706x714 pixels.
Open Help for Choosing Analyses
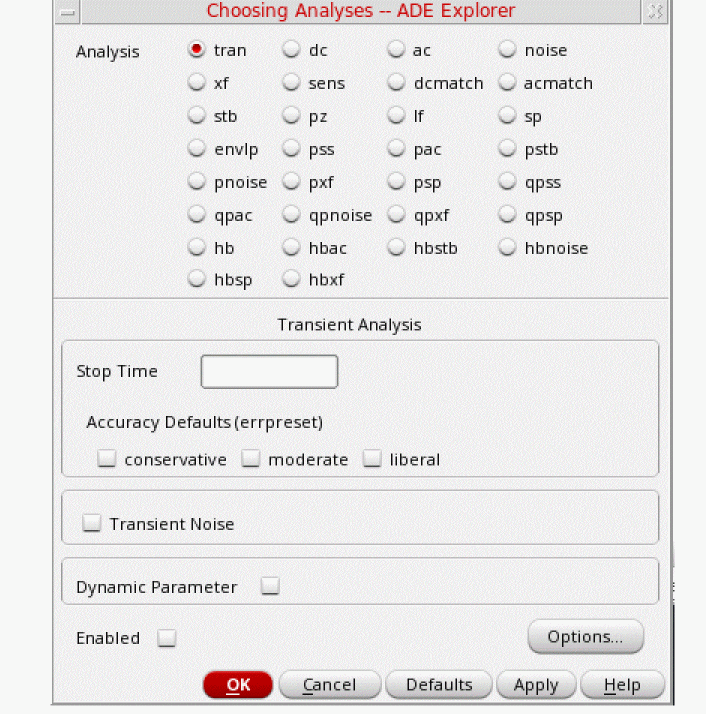[622, 684]
